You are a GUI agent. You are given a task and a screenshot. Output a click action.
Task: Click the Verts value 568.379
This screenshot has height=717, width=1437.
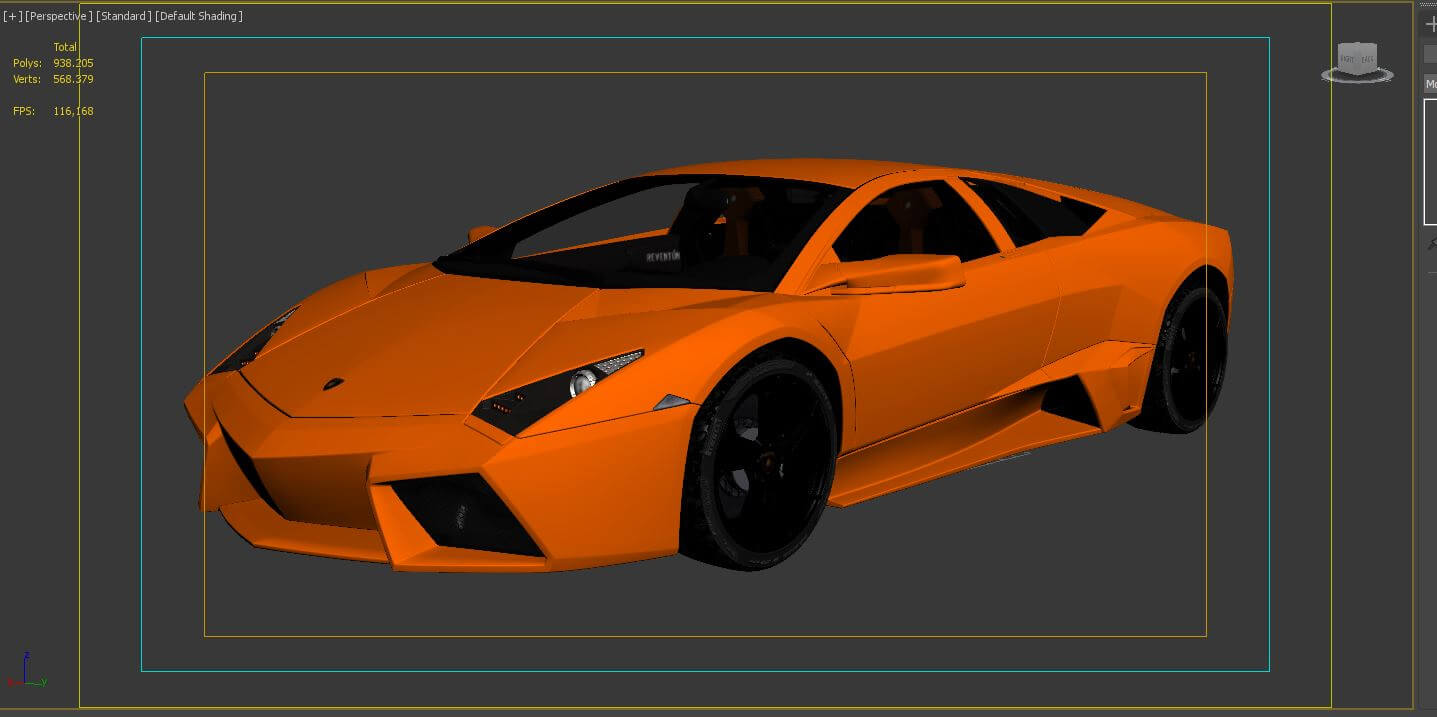[x=73, y=79]
